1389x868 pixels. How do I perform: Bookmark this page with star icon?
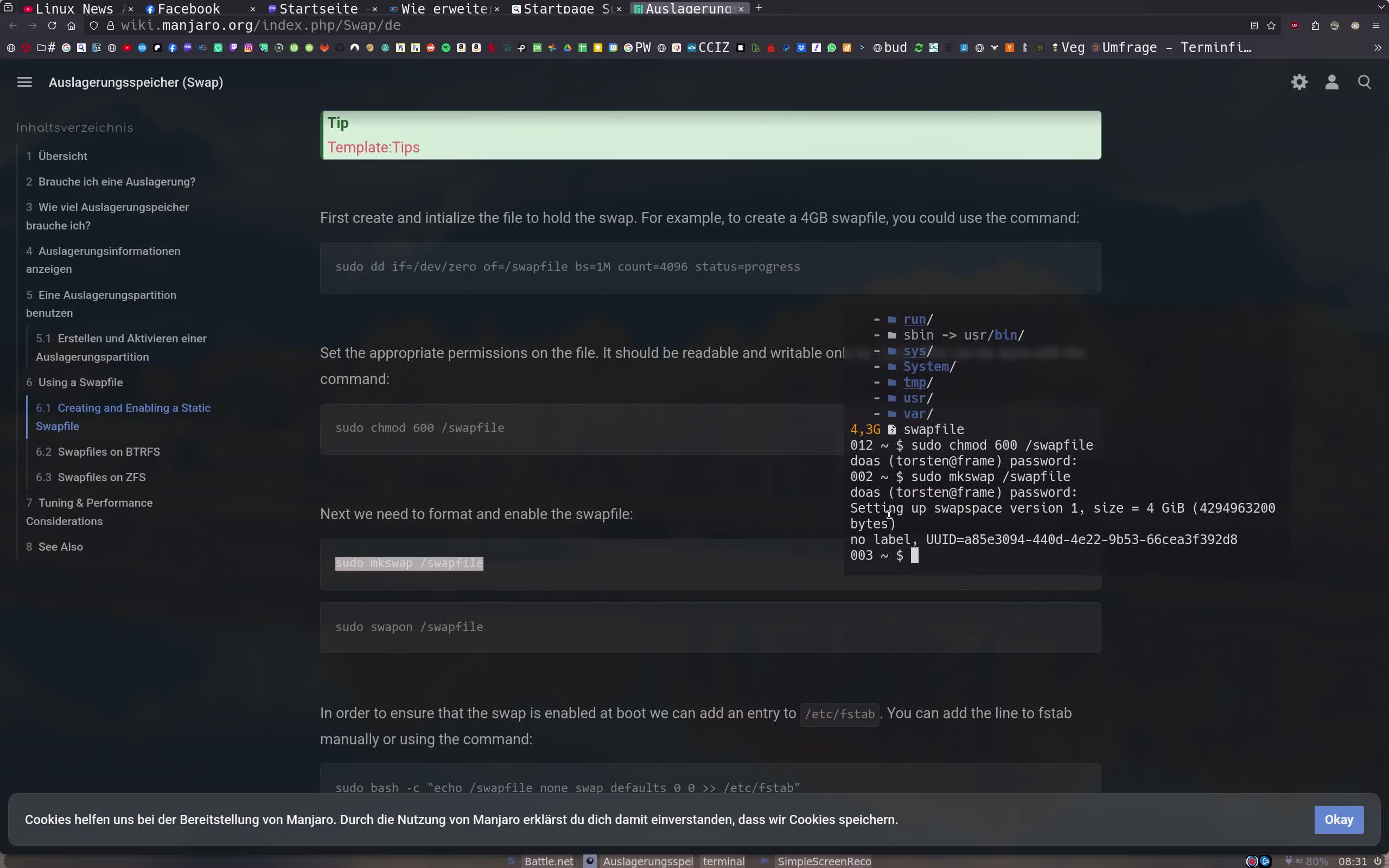tap(1271, 26)
